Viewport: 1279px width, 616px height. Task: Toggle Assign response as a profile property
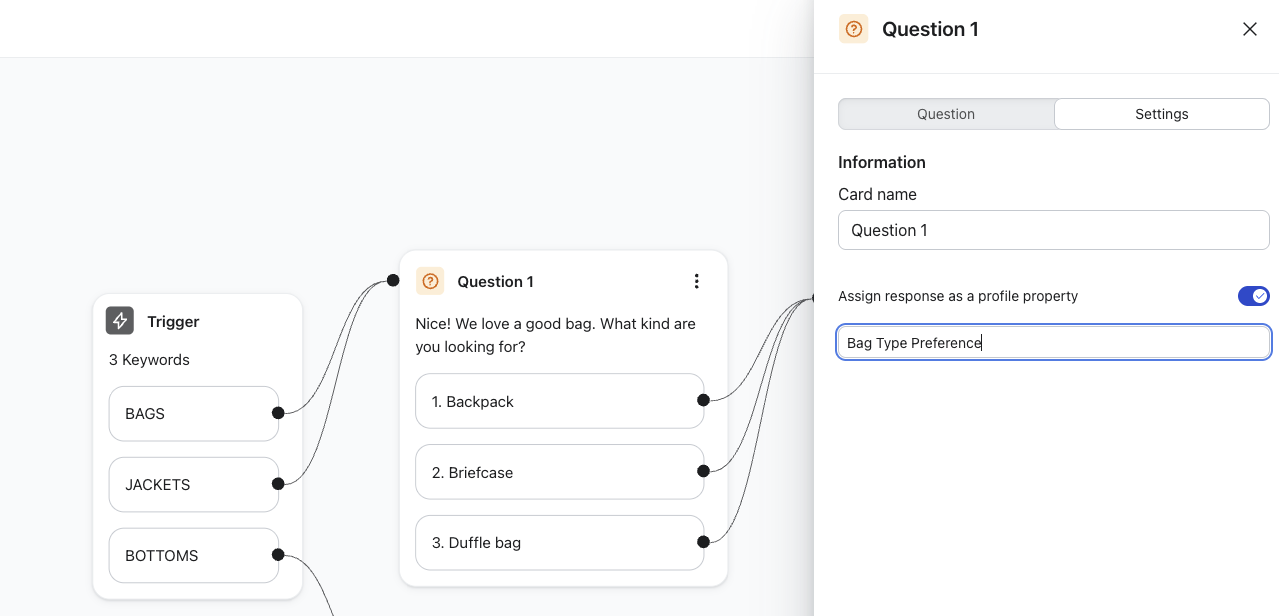point(1253,296)
